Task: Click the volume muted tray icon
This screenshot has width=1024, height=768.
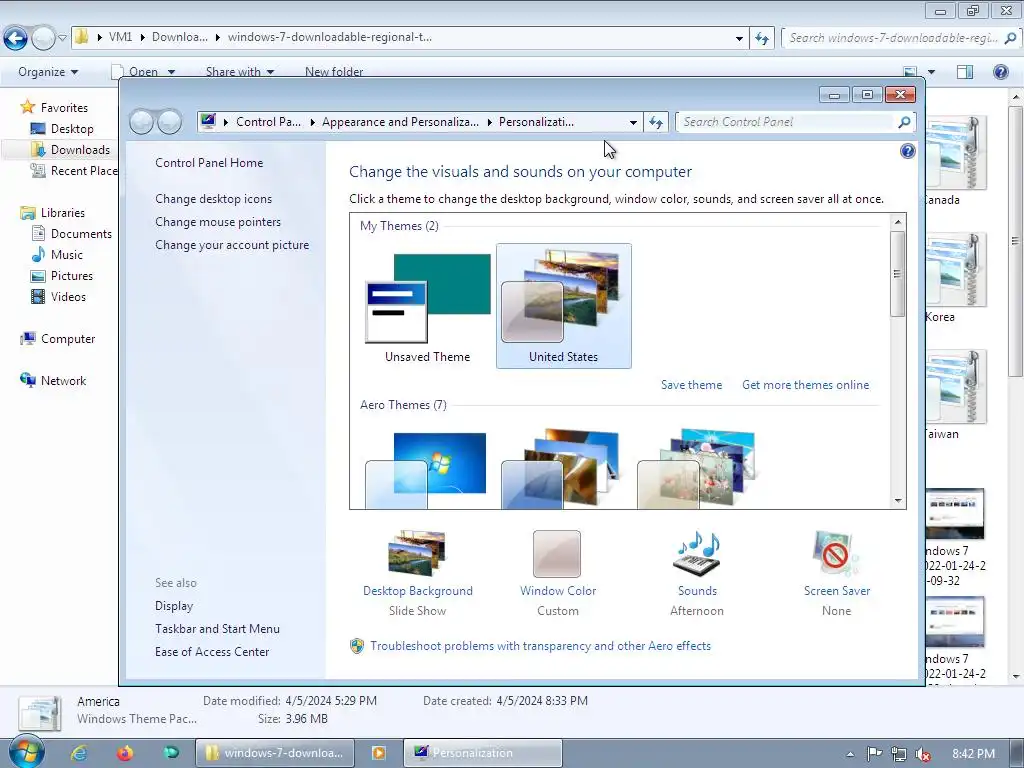Action: 923,754
